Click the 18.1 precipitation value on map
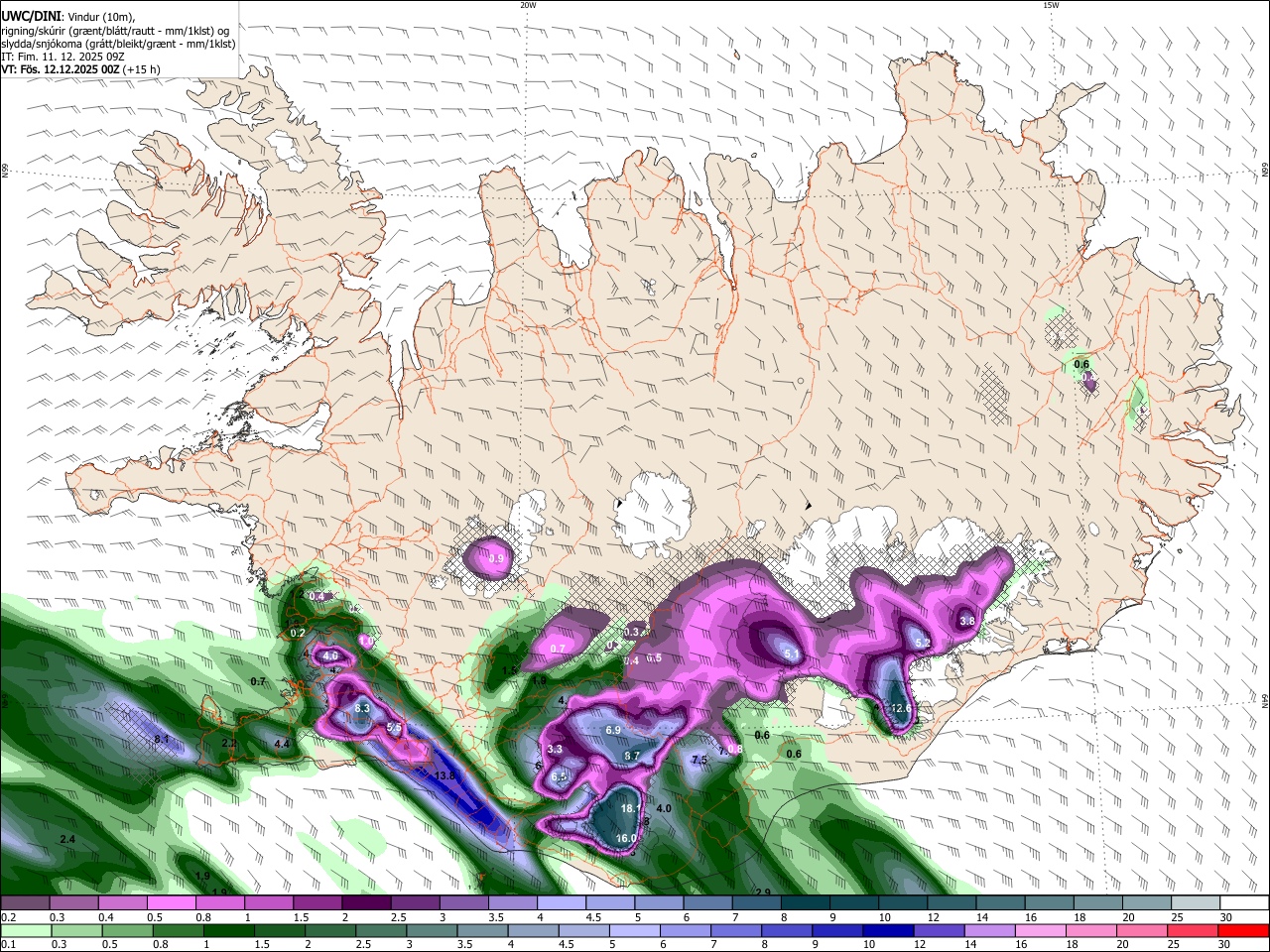This screenshot has height=952, width=1270. (x=629, y=808)
